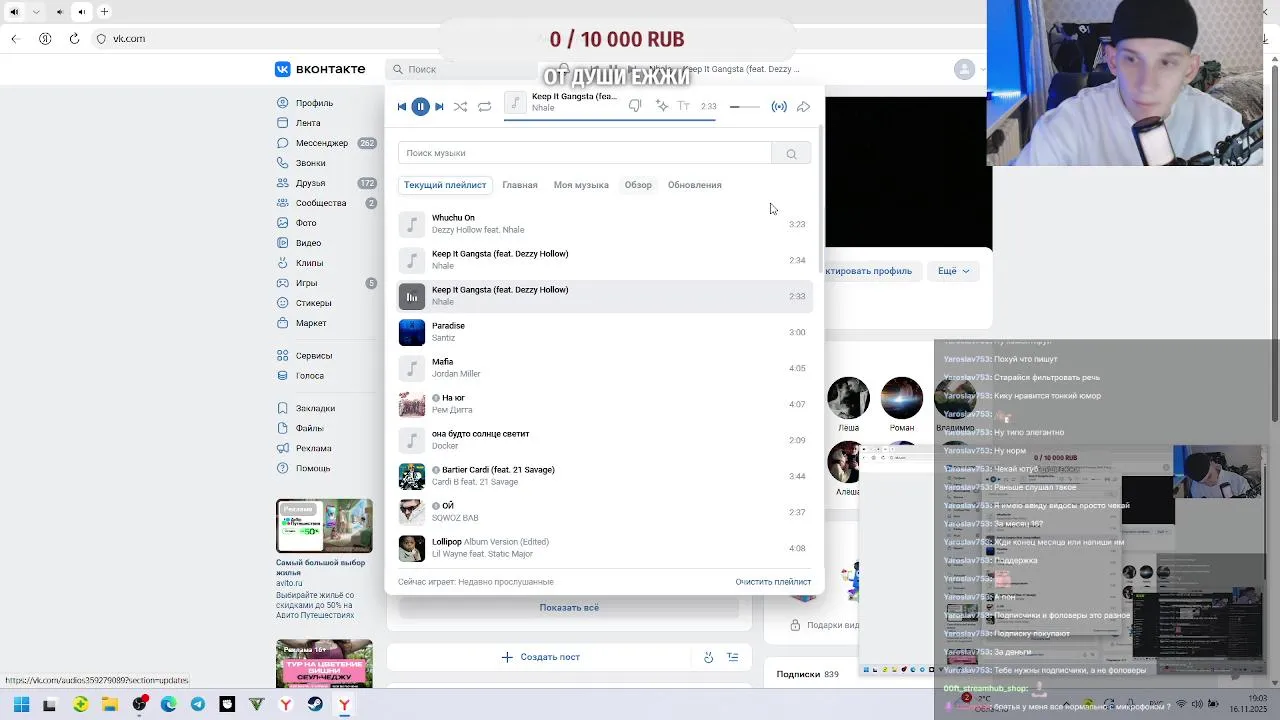Play the Mafia track by Jordan Miller
Viewport: 1280px width, 720px height.
605,368
